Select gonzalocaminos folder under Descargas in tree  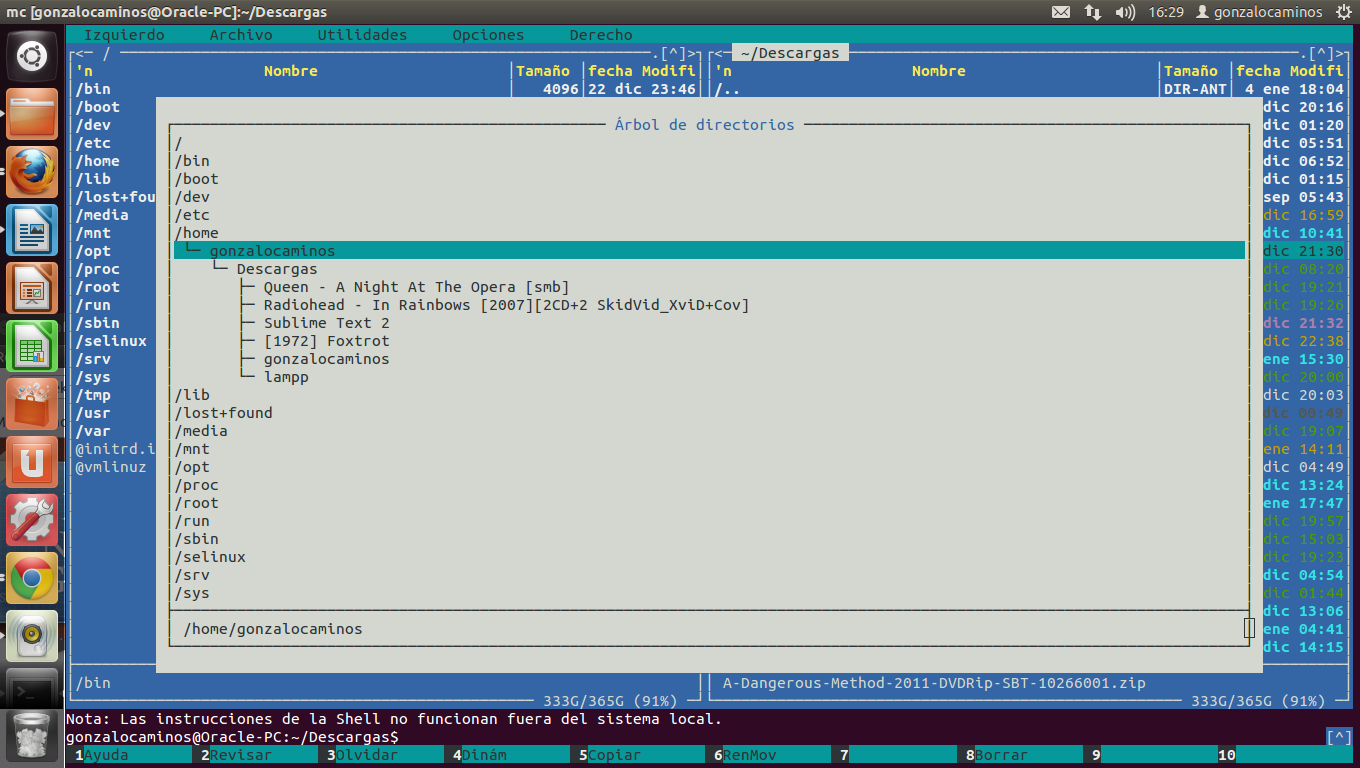coord(327,359)
